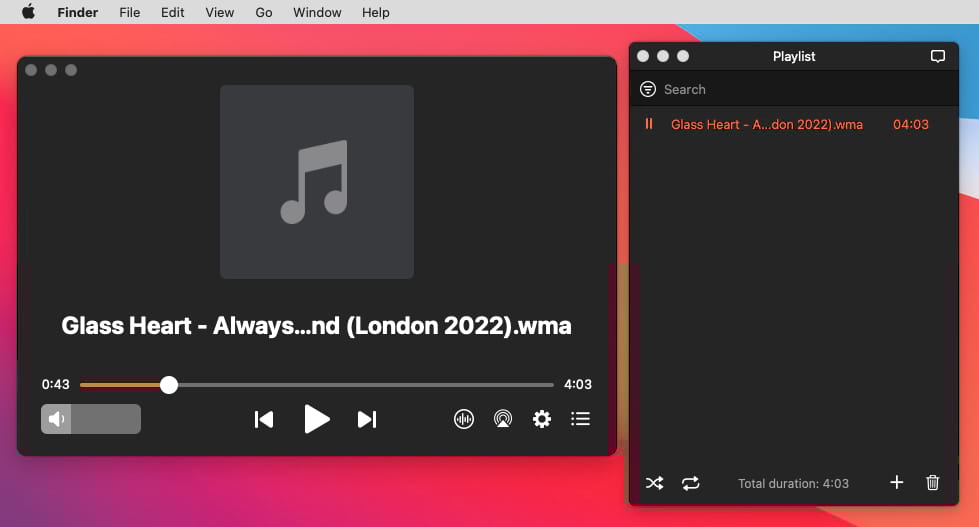Open the File menu
Screen dimensions: 979x527
coord(130,12)
